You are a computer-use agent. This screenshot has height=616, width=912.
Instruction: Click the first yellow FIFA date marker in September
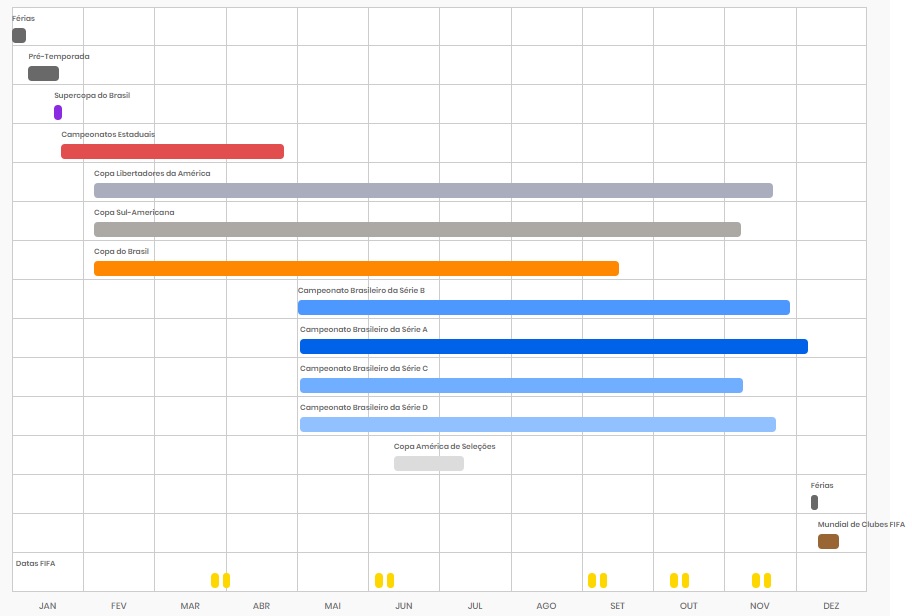tap(592, 581)
